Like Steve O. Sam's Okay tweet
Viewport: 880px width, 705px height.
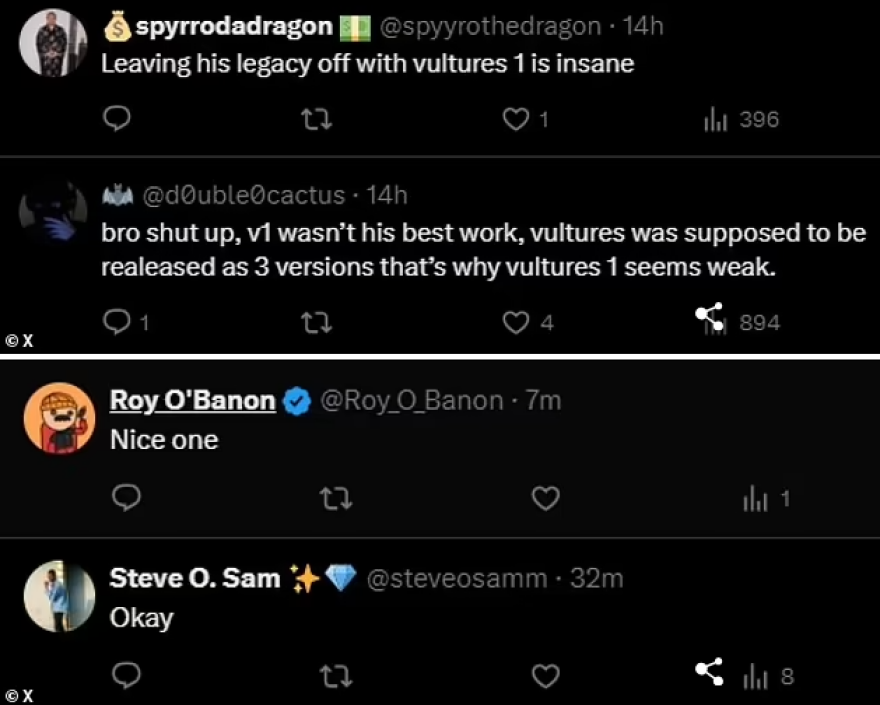click(545, 676)
